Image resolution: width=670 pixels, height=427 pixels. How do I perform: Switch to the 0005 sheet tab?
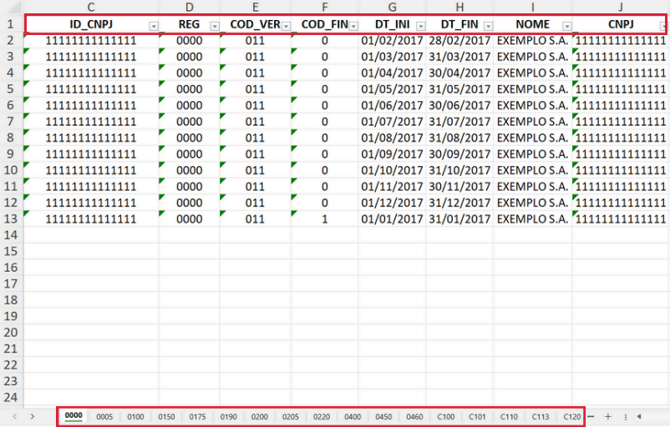click(x=105, y=415)
